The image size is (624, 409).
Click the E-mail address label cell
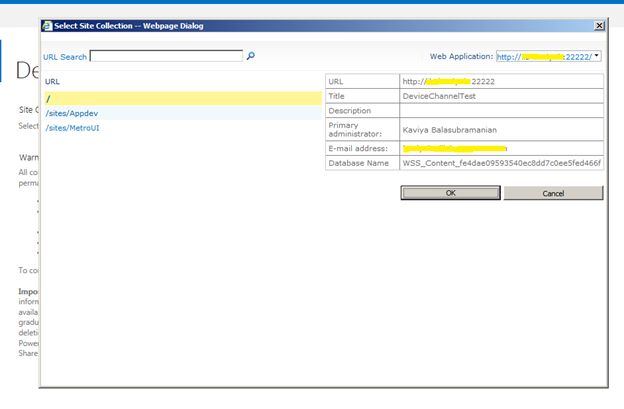coord(362,148)
